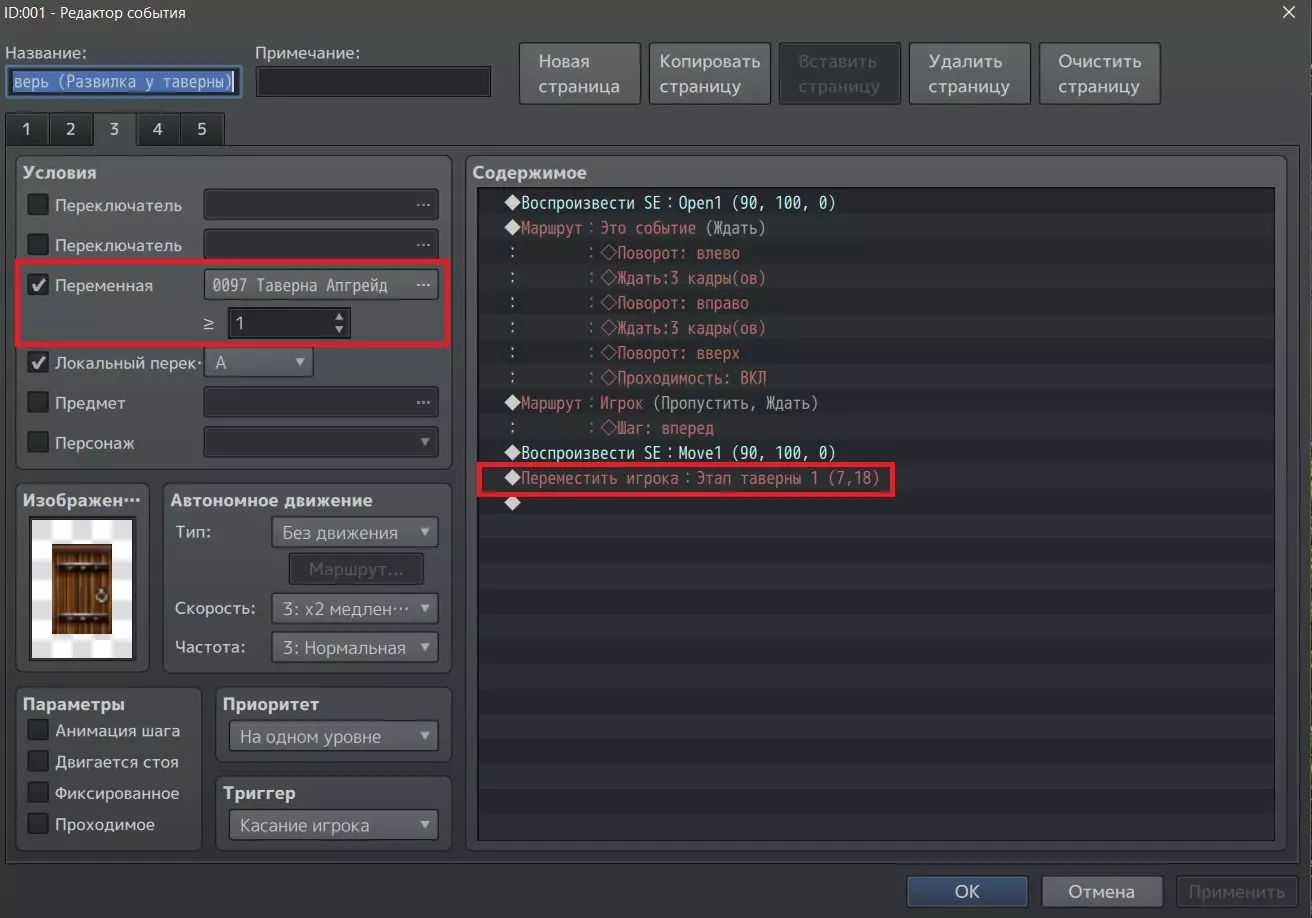
Task: Click the ellipsis of the Предмет field
Action: pyautogui.click(x=424, y=403)
